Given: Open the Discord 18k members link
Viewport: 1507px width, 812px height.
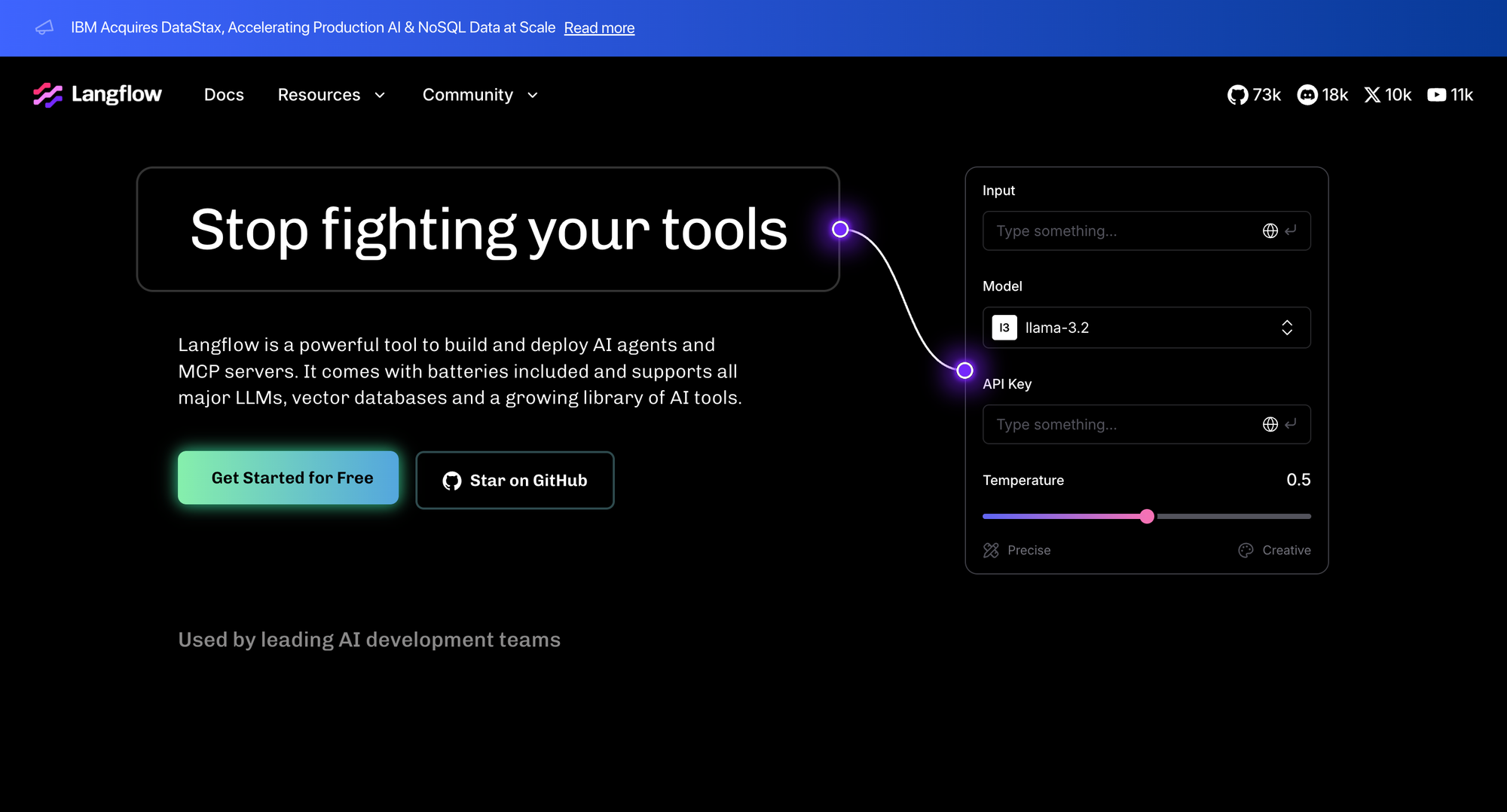Looking at the screenshot, I should [x=1322, y=95].
